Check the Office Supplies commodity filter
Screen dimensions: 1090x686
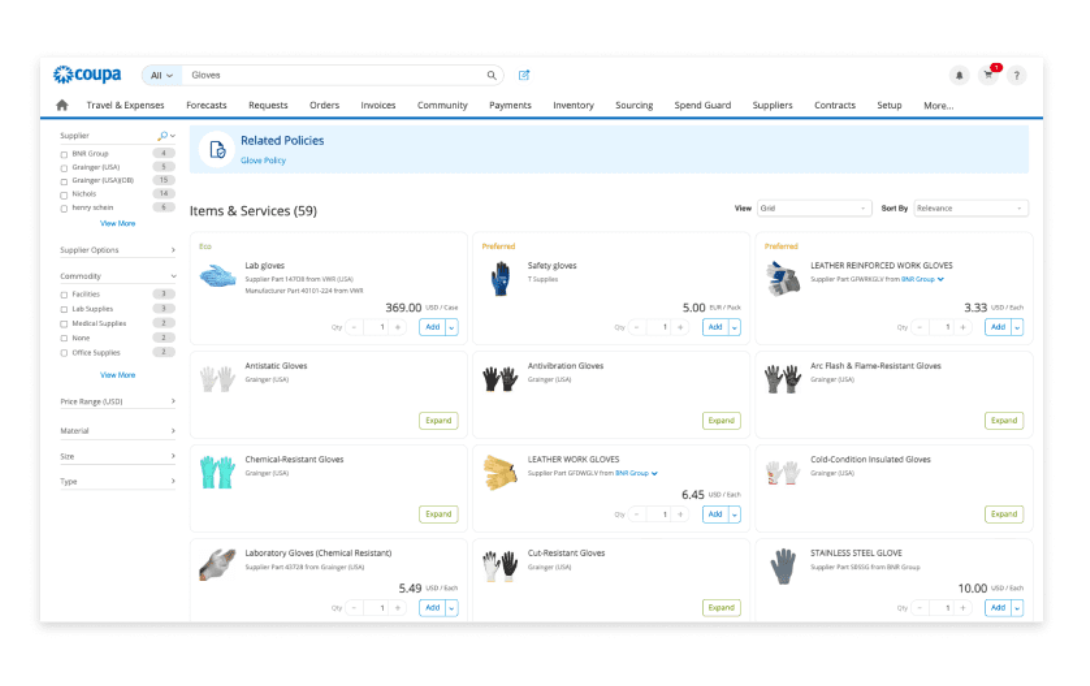[x=64, y=353]
